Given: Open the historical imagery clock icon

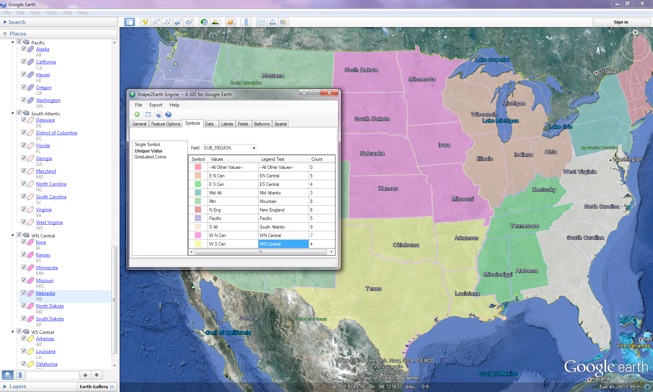Looking at the screenshot, I should (x=204, y=22).
